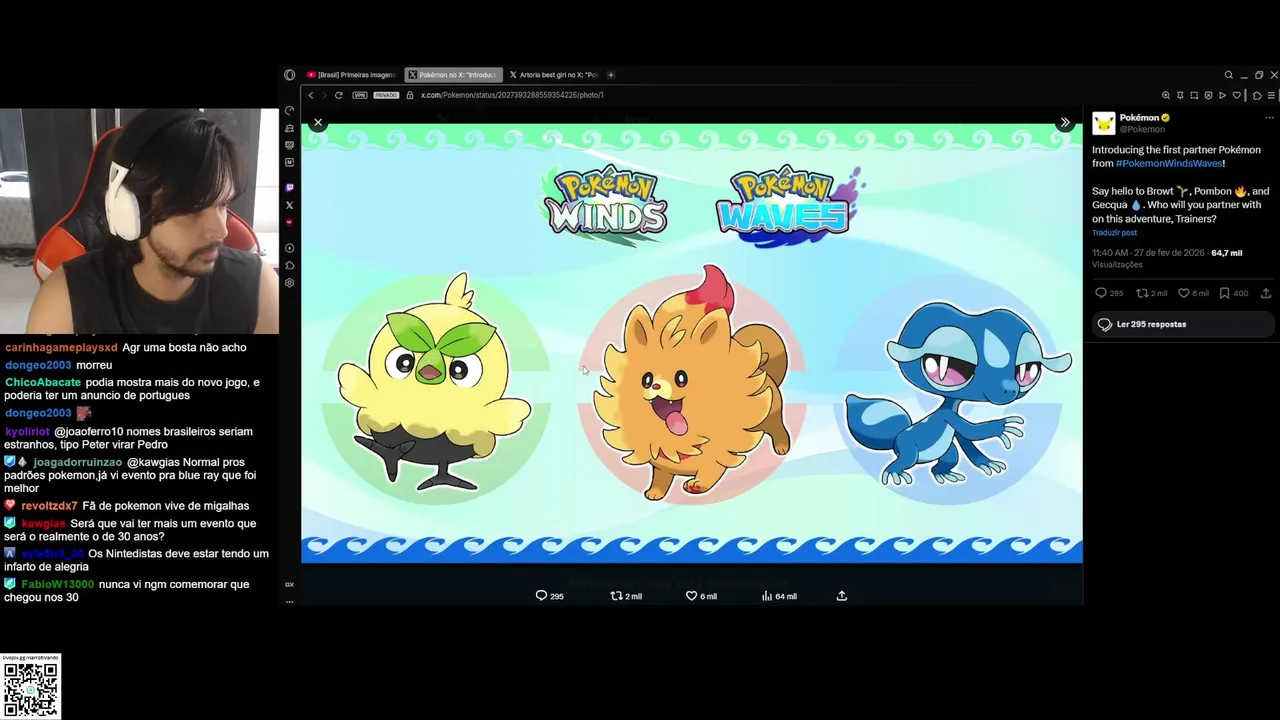Open the ad blocker shield icon
This screenshot has height=720, width=1280.
coord(1208,95)
